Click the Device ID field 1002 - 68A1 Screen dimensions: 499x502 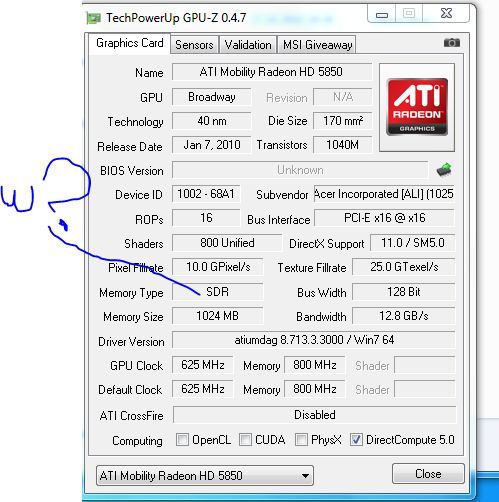click(206, 194)
